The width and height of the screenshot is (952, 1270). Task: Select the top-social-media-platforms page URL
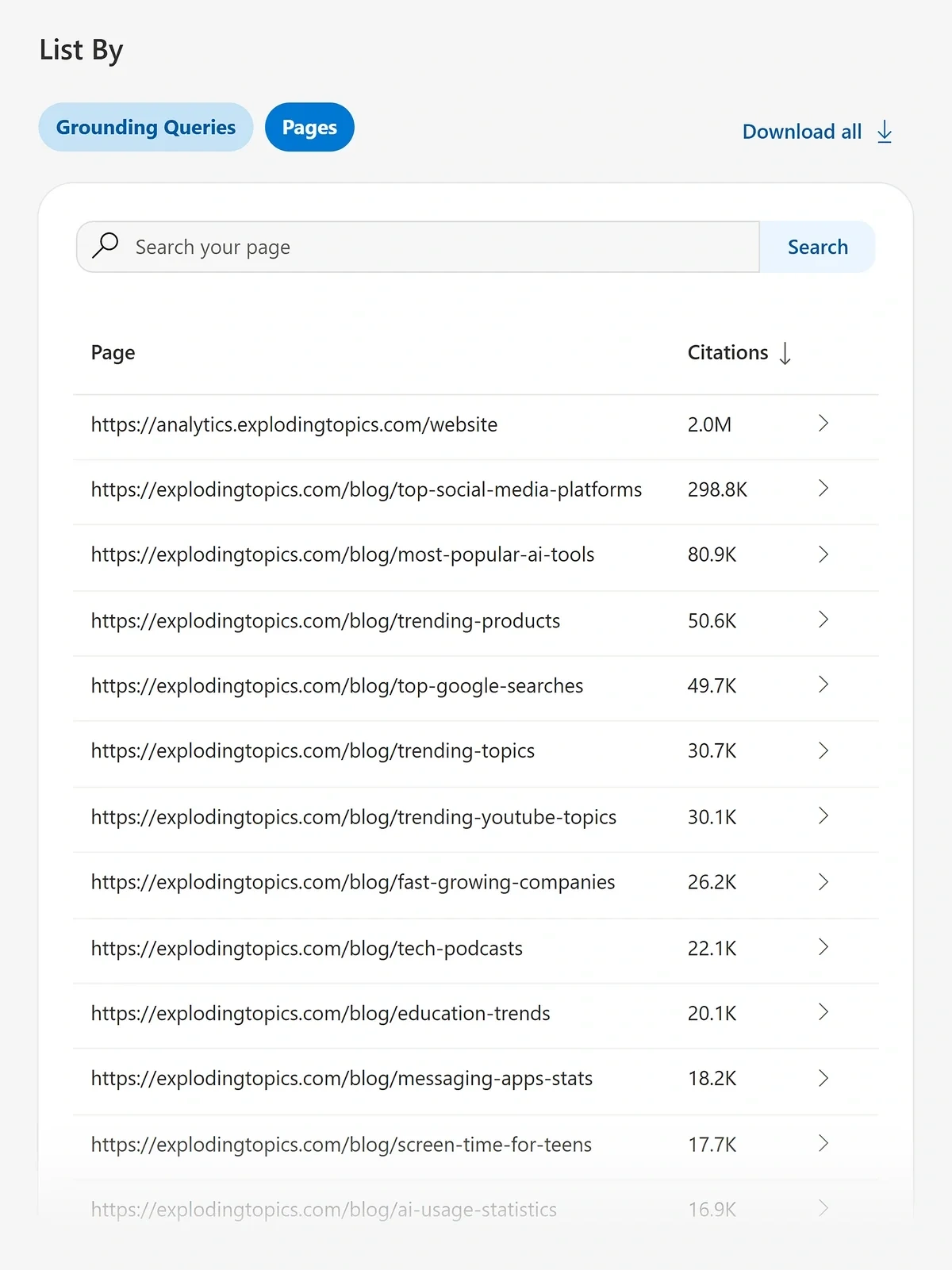367,490
